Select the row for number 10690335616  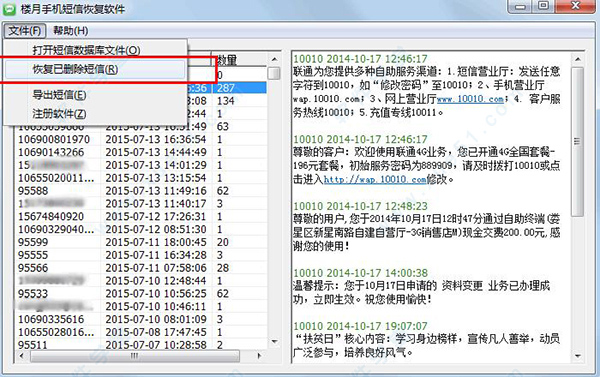pyautogui.click(x=142, y=320)
